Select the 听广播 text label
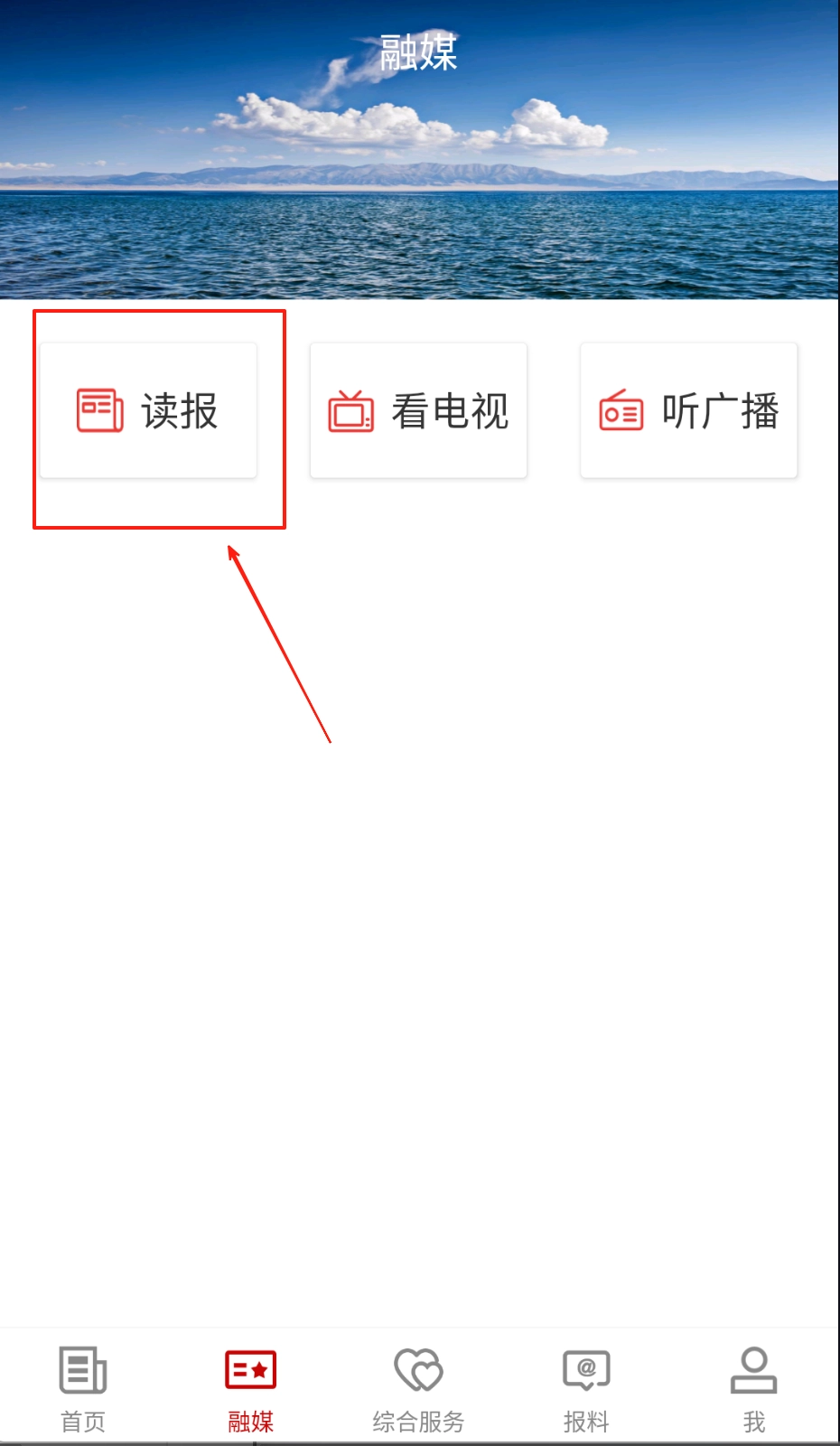This screenshot has width=840, height=1446. click(721, 411)
